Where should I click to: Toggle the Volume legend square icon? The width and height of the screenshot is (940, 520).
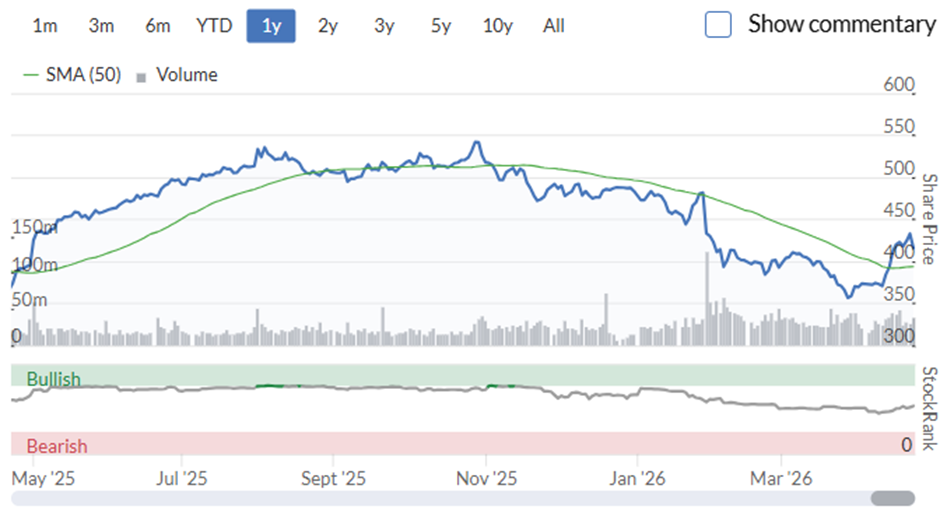141,77
